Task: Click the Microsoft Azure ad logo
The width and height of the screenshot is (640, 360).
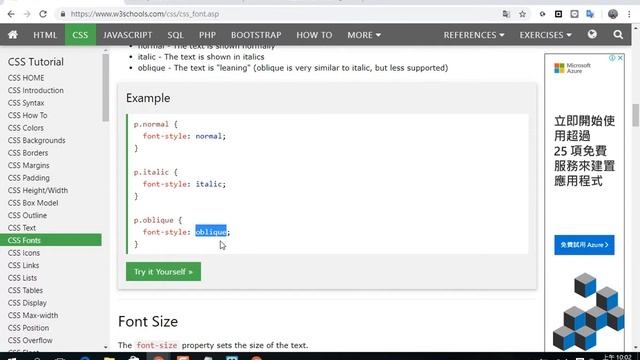Action: point(573,68)
